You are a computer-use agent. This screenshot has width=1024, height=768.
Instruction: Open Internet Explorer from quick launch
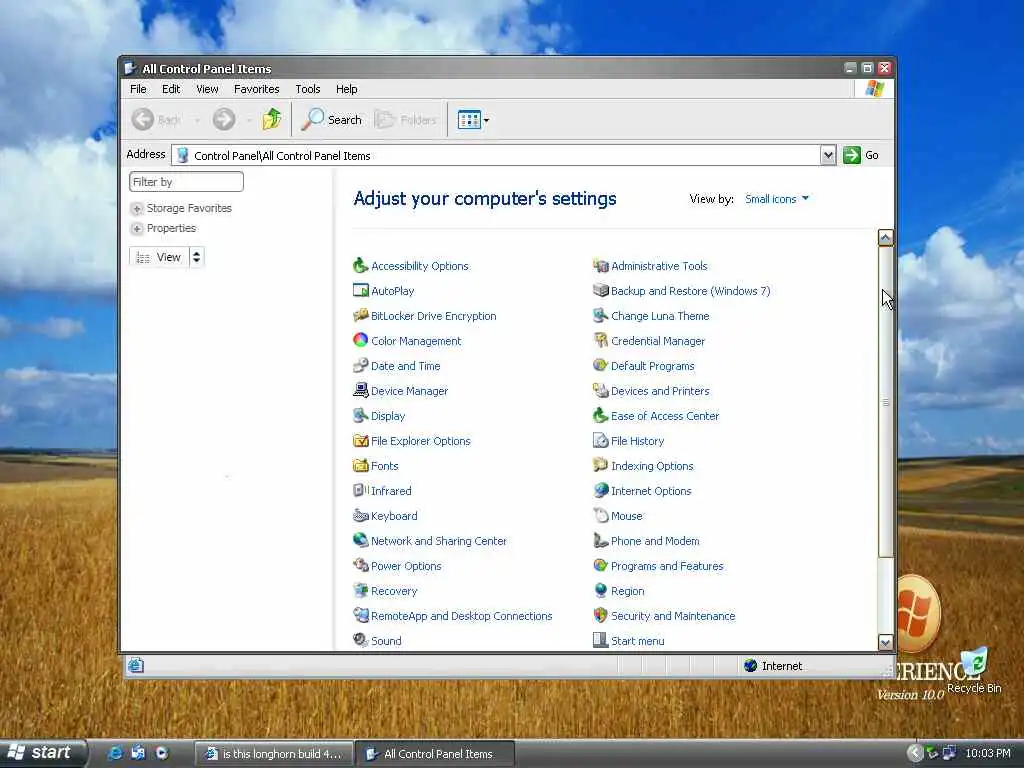click(x=116, y=754)
